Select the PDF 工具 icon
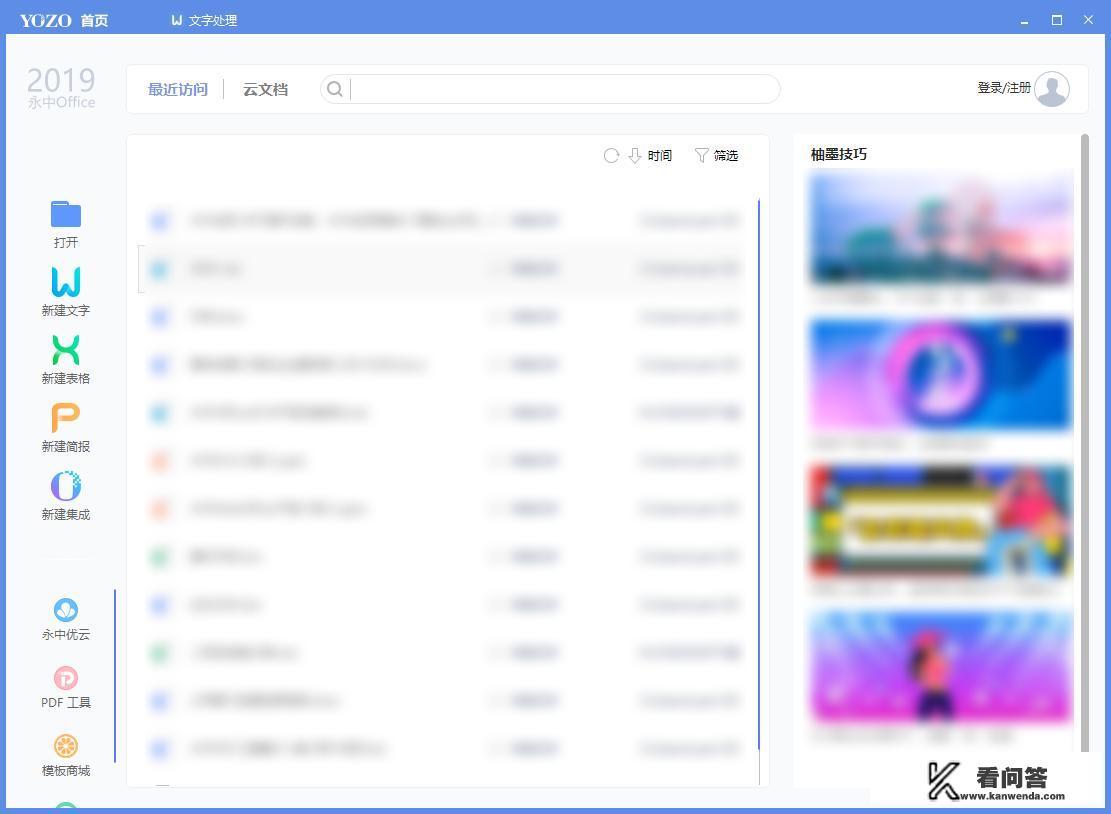 click(x=65, y=677)
